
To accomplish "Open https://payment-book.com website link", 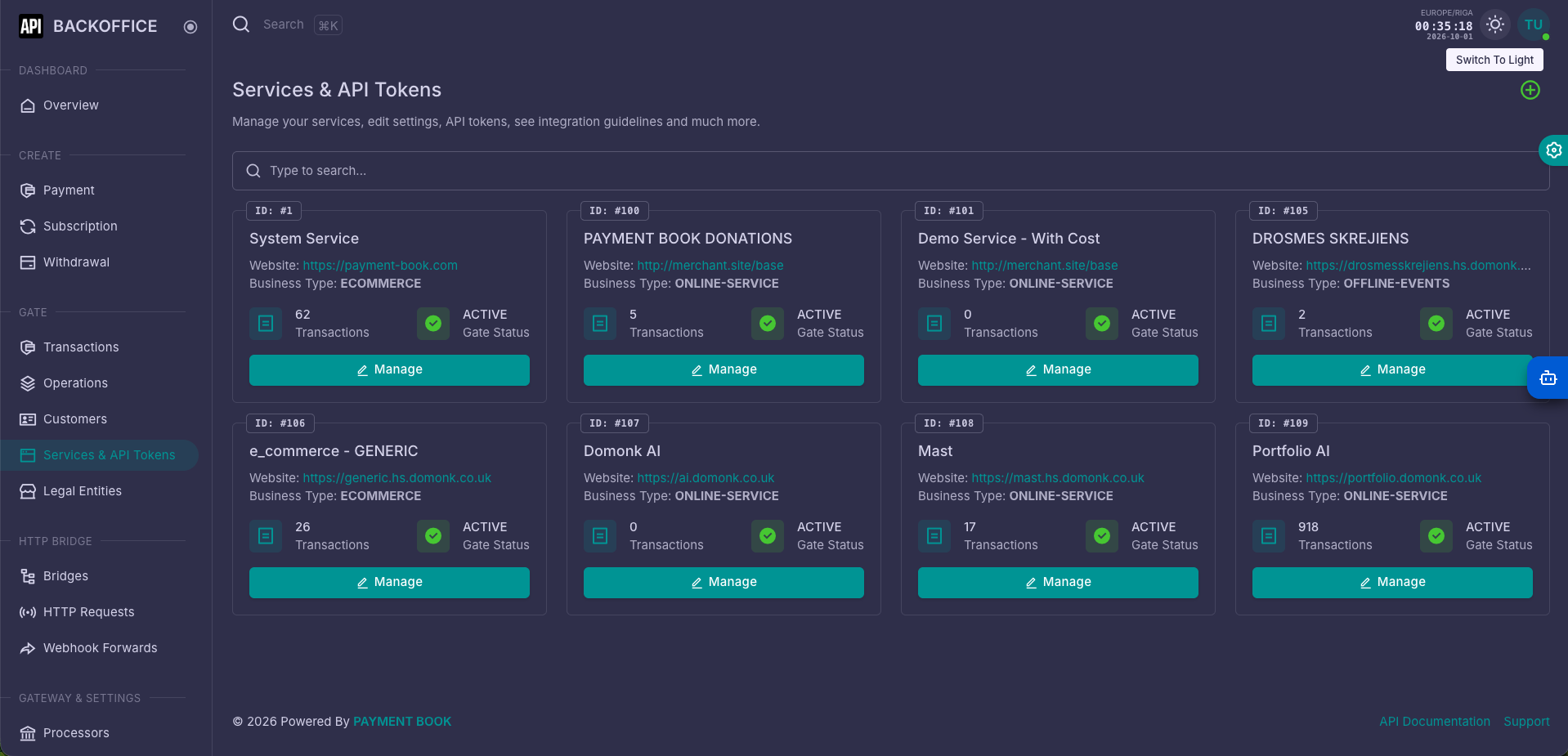I will 380,266.
